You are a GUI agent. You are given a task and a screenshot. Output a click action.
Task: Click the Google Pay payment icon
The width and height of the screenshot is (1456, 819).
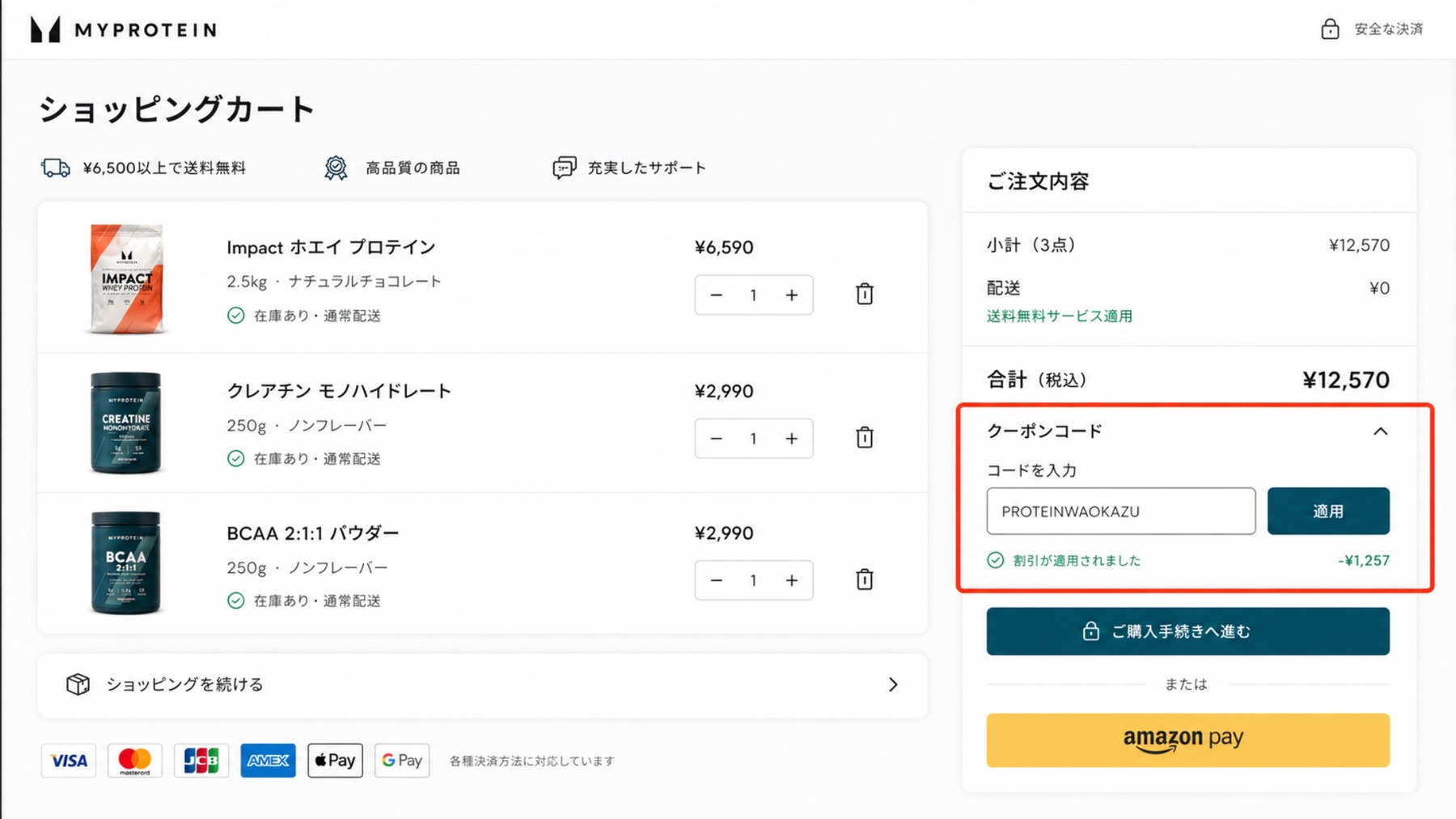402,761
